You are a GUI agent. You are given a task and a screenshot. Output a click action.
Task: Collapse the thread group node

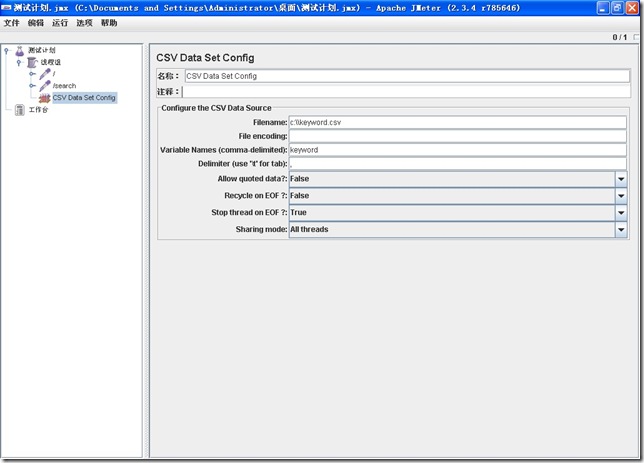[x=19, y=63]
